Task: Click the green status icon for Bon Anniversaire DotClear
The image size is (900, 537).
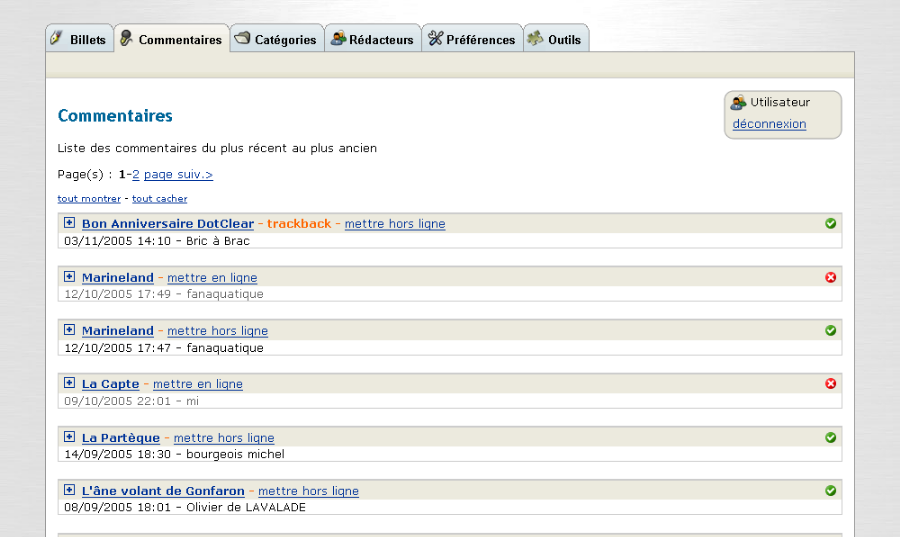Action: coord(830,224)
